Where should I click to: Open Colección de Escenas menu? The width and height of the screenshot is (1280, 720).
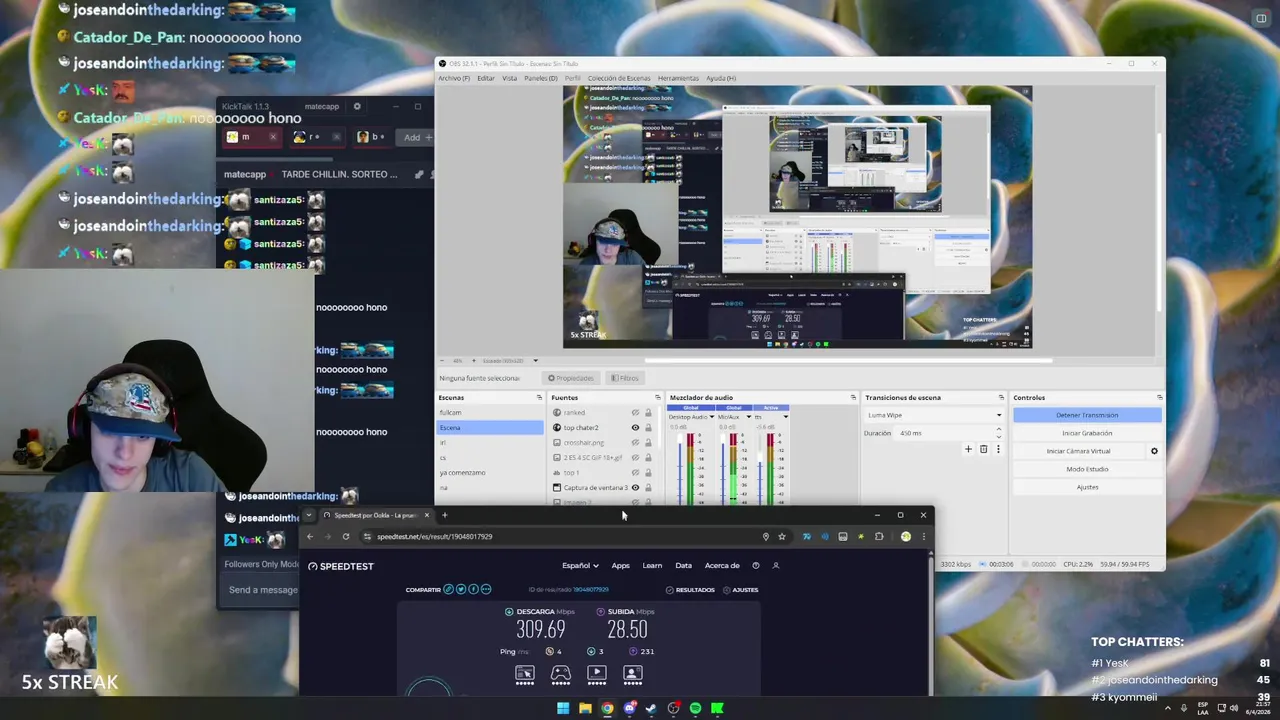[619, 78]
